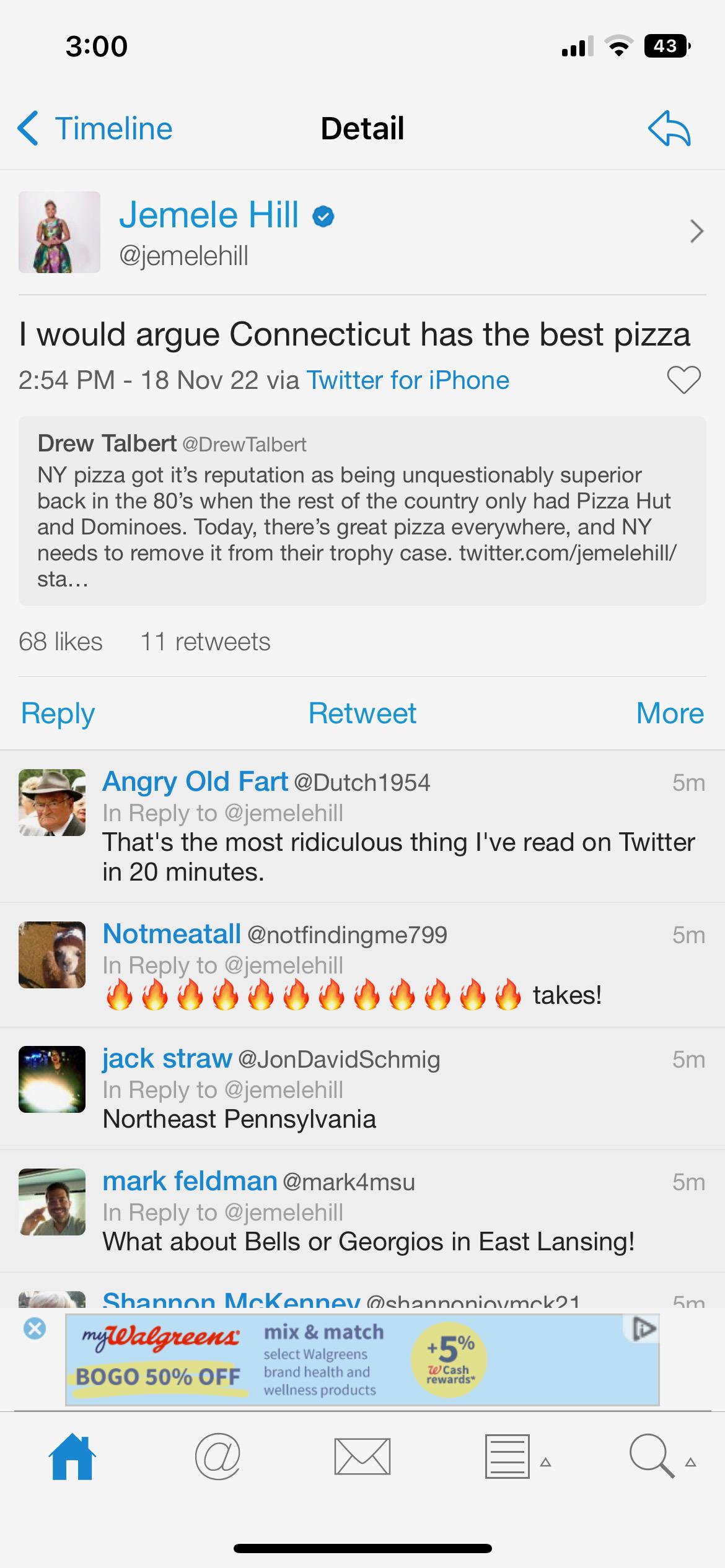Switch to the Home tab
This screenshot has width=725, height=1568.
coord(72,1457)
